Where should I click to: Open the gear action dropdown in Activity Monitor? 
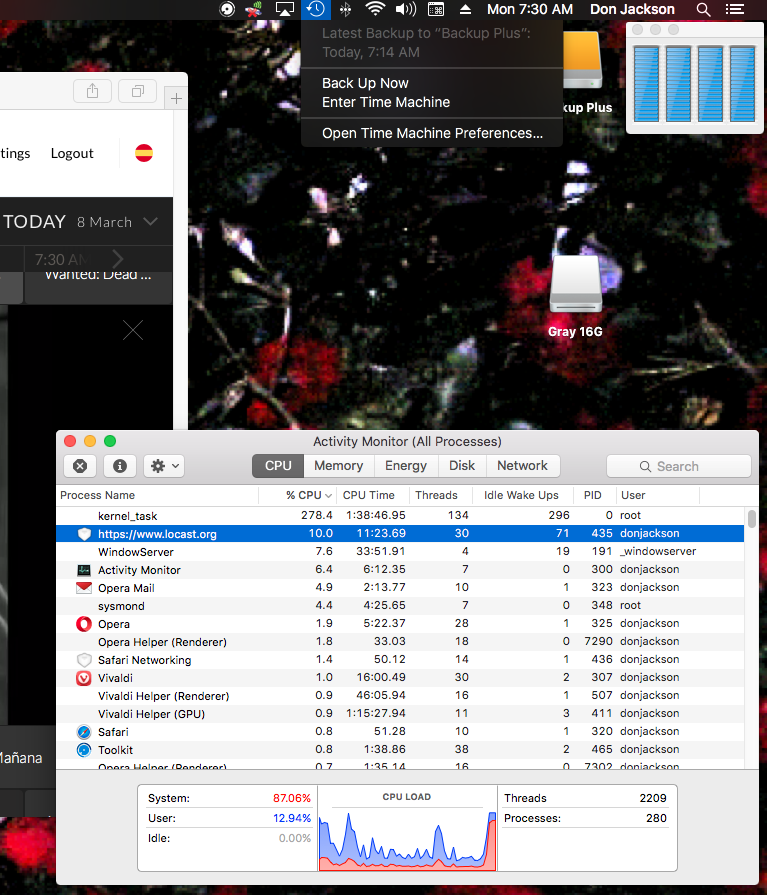tap(164, 466)
